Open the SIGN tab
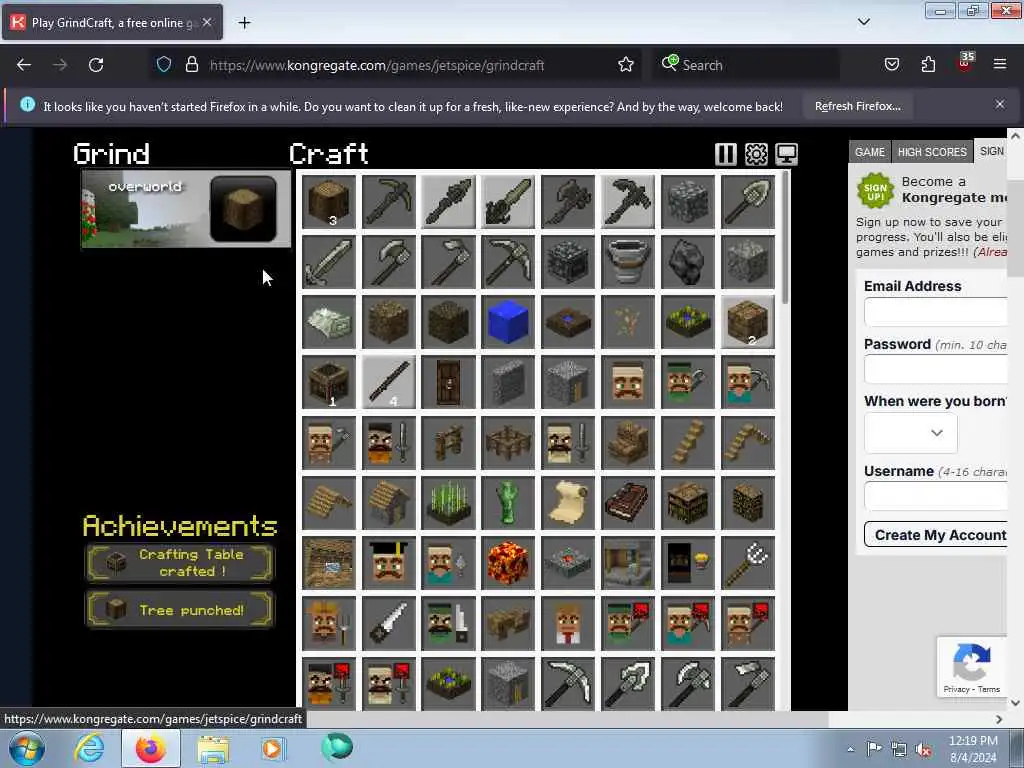Viewport: 1024px width, 768px height. tap(991, 151)
